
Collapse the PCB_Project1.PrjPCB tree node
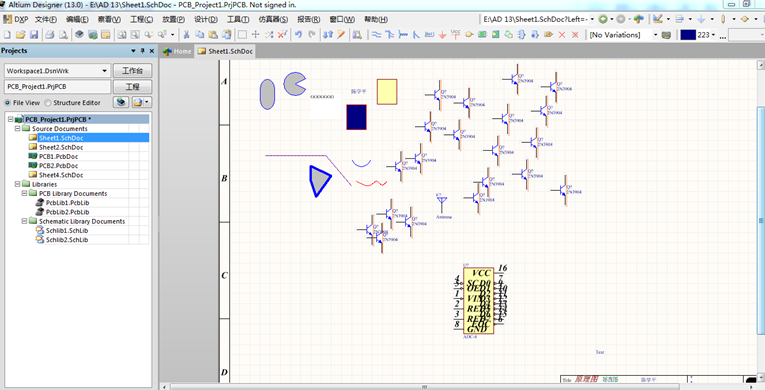tap(10, 119)
